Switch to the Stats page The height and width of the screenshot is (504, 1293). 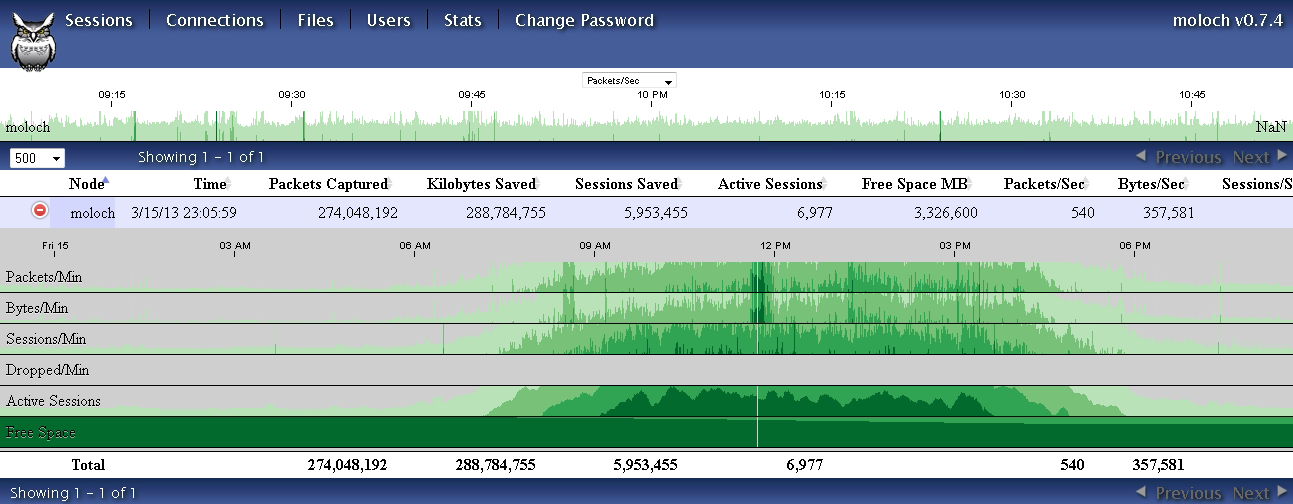(x=463, y=20)
